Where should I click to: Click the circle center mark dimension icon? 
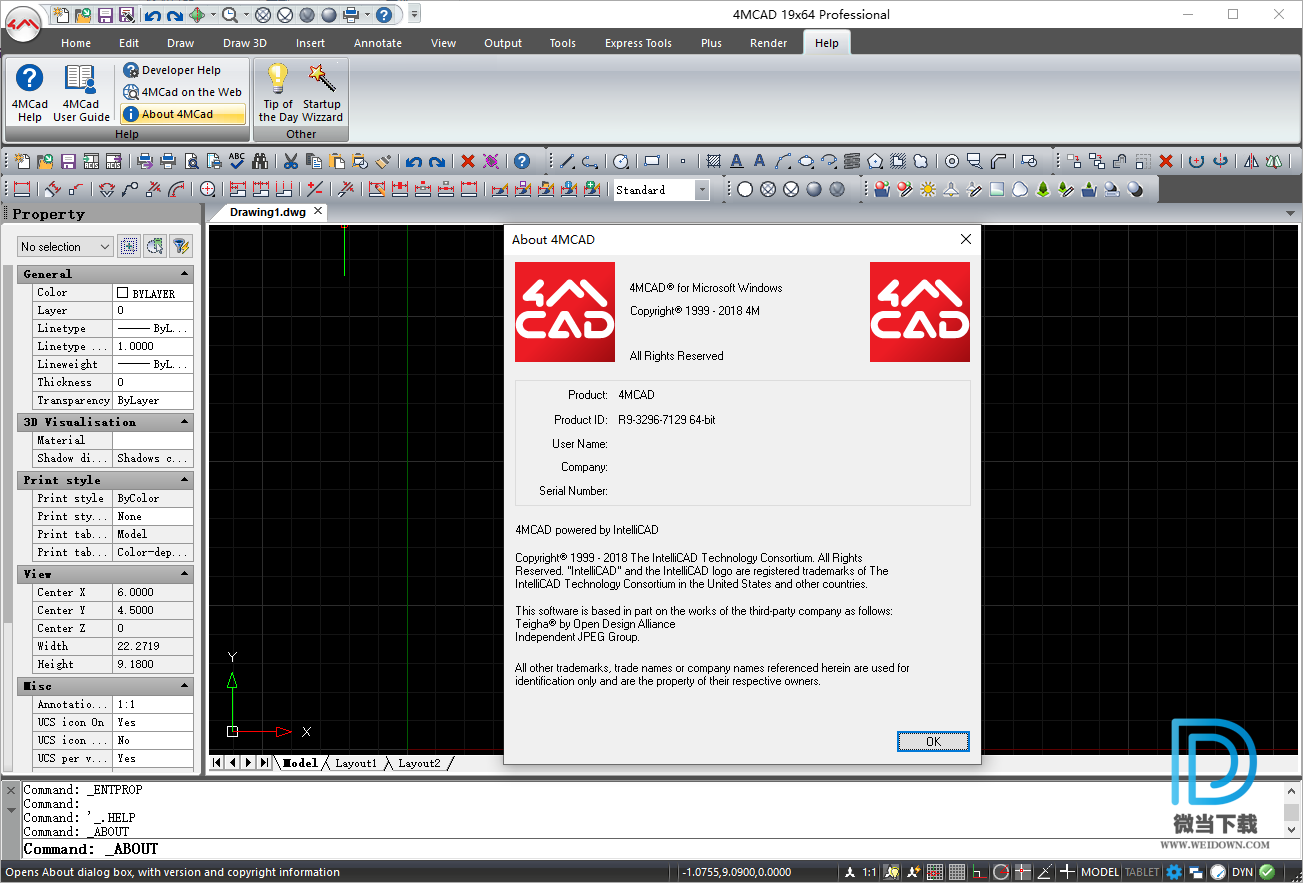pyautogui.click(x=207, y=189)
